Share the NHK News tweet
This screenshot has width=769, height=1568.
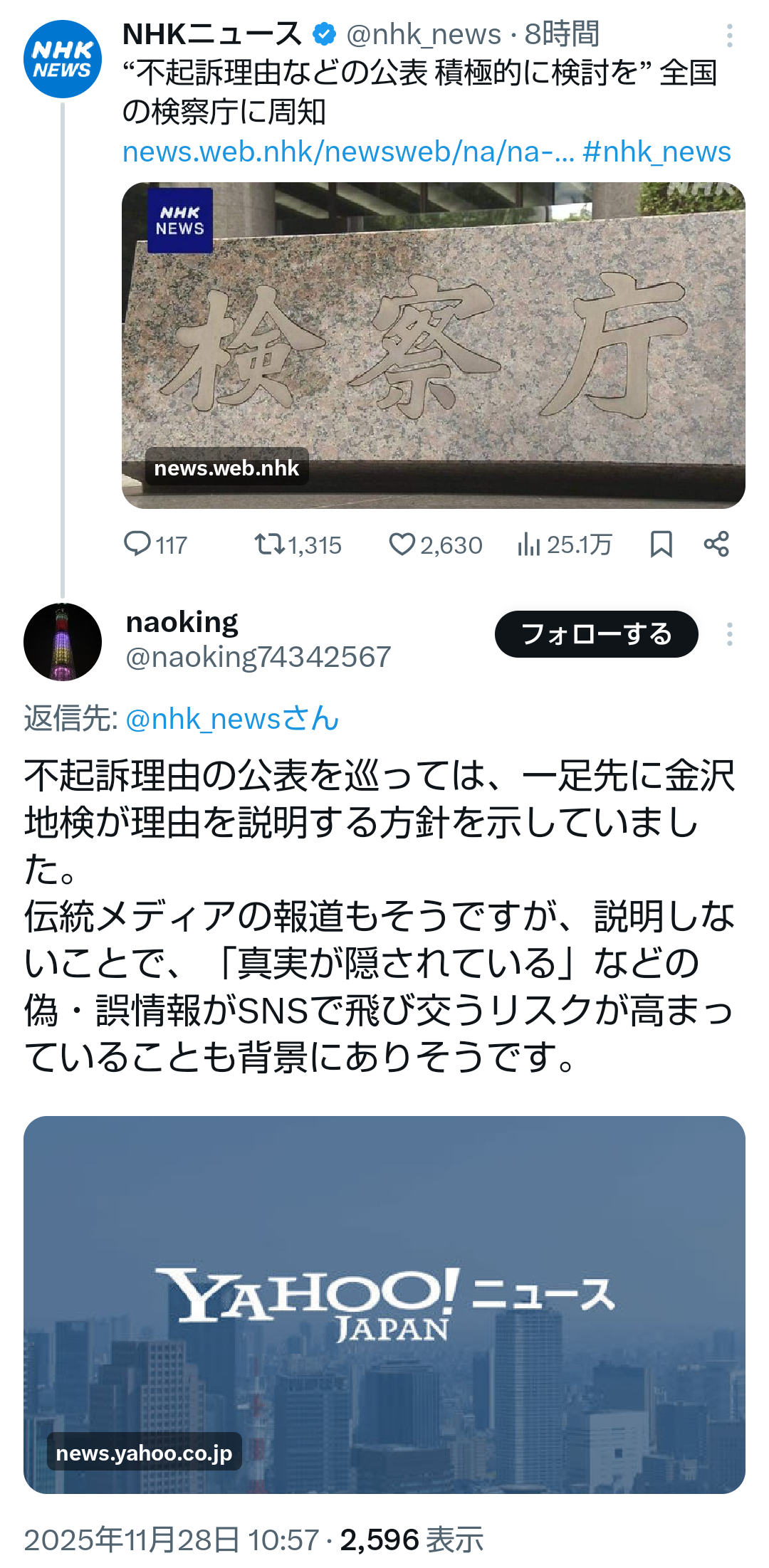click(x=716, y=544)
